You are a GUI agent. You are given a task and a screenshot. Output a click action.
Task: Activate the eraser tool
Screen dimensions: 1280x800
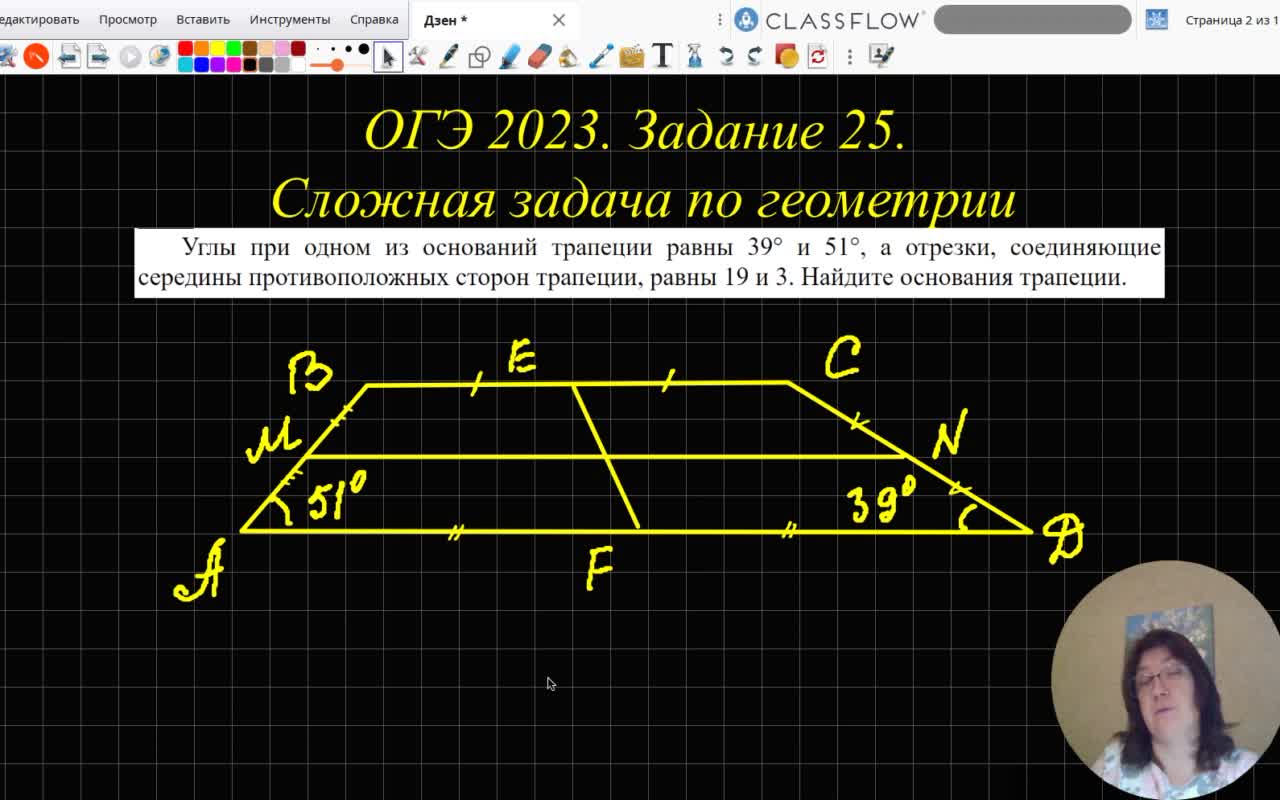[538, 57]
